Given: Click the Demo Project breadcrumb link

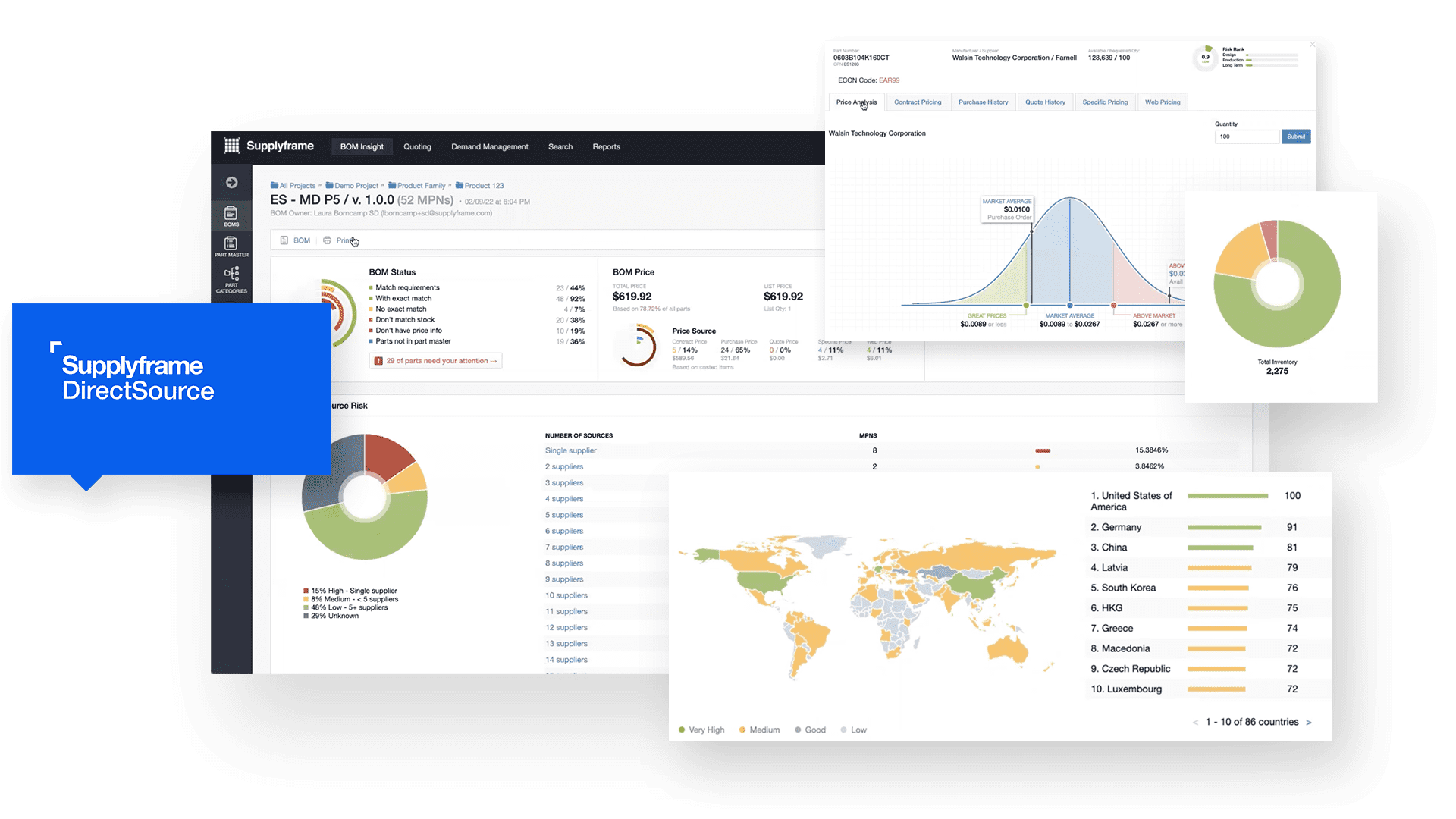Looking at the screenshot, I should point(352,186).
